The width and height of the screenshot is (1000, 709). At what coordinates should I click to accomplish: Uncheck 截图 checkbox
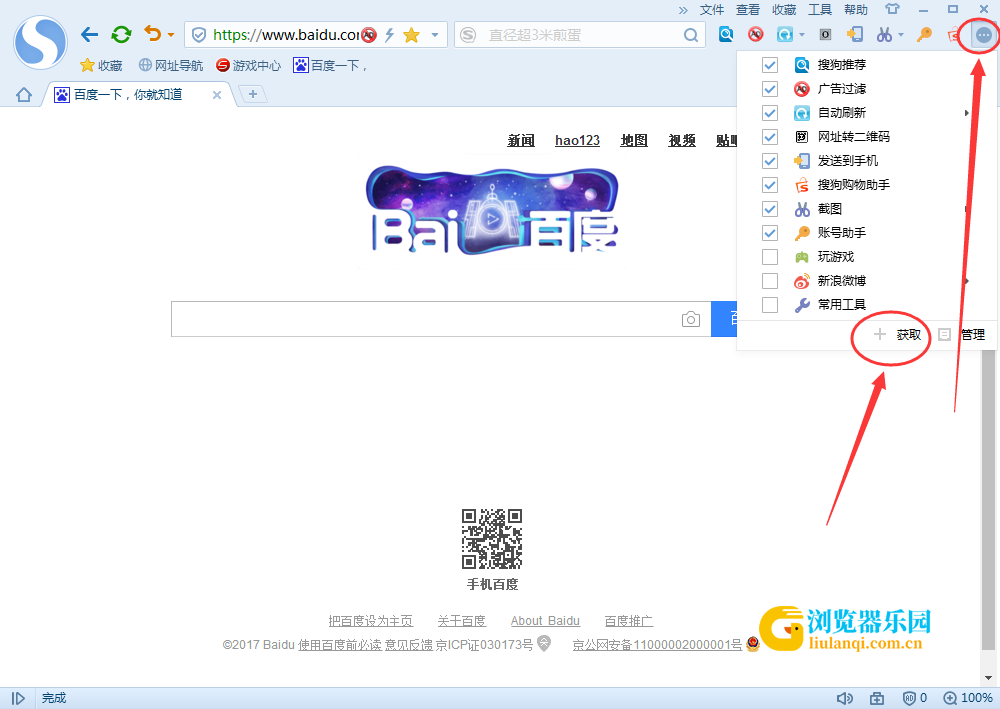[770, 208]
